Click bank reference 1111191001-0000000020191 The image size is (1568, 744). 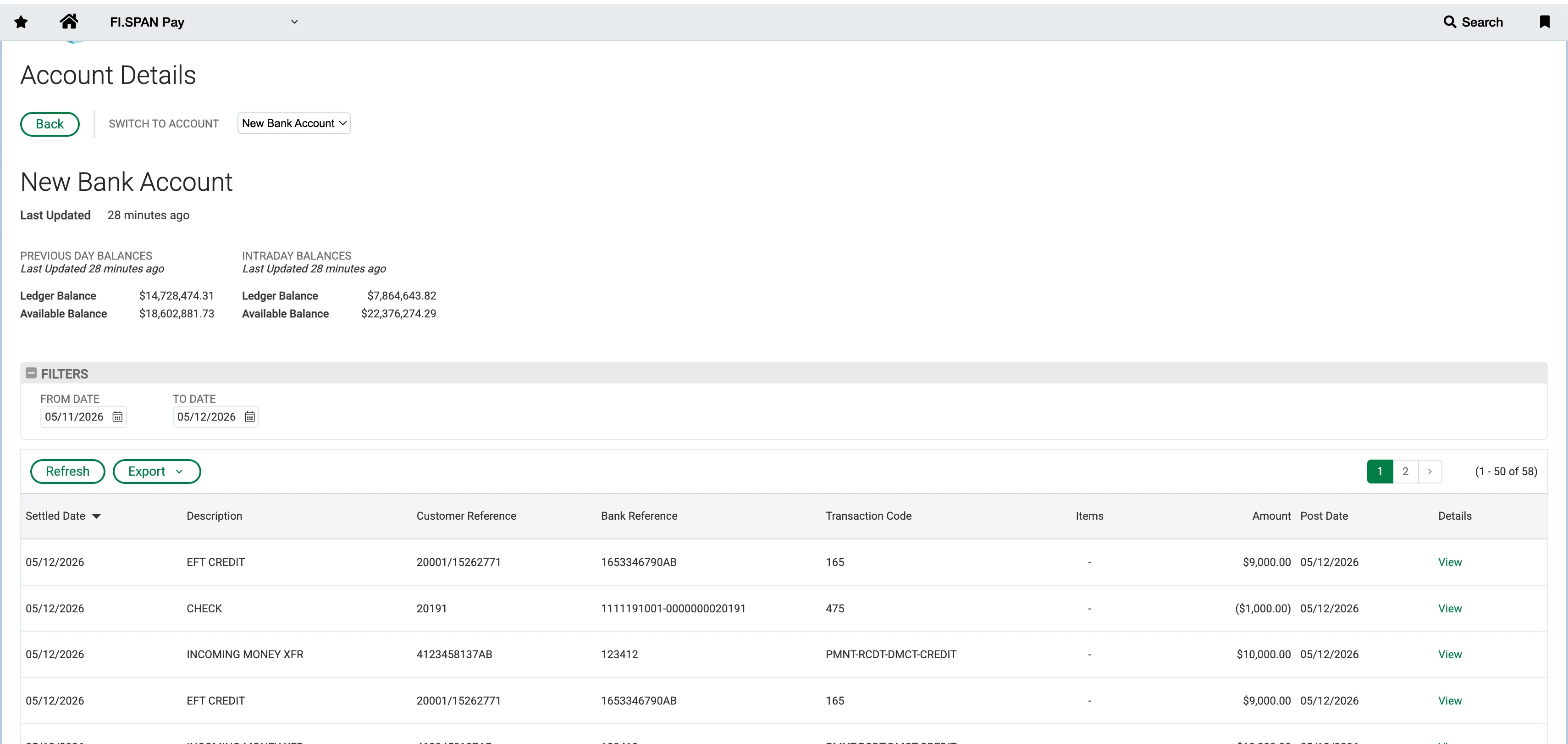(x=673, y=609)
